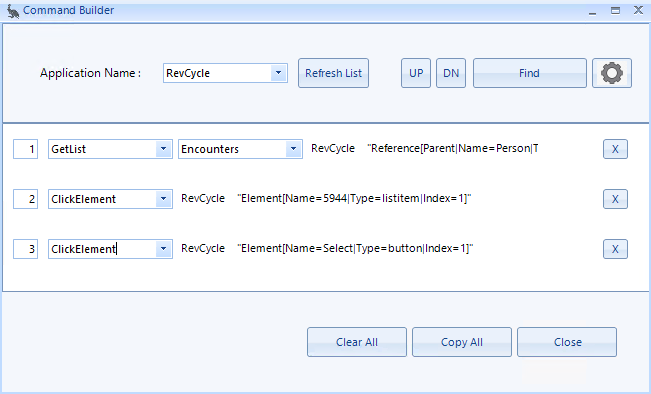Screen dimensions: 651x394
Task: Open the row 3 ClickElement command dropdown
Action: coord(164,249)
